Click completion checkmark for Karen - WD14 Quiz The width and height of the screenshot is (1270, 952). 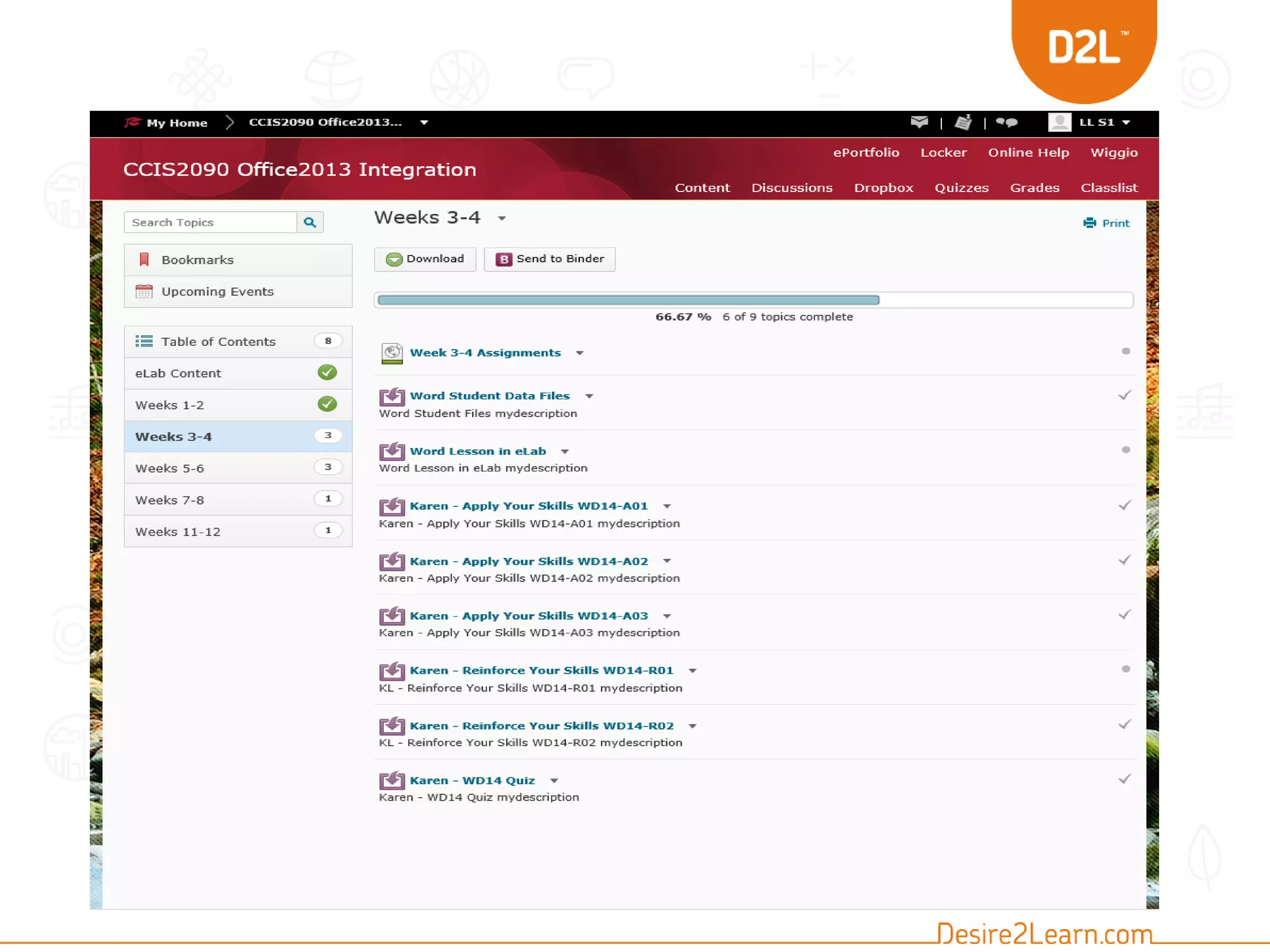pyautogui.click(x=1125, y=779)
